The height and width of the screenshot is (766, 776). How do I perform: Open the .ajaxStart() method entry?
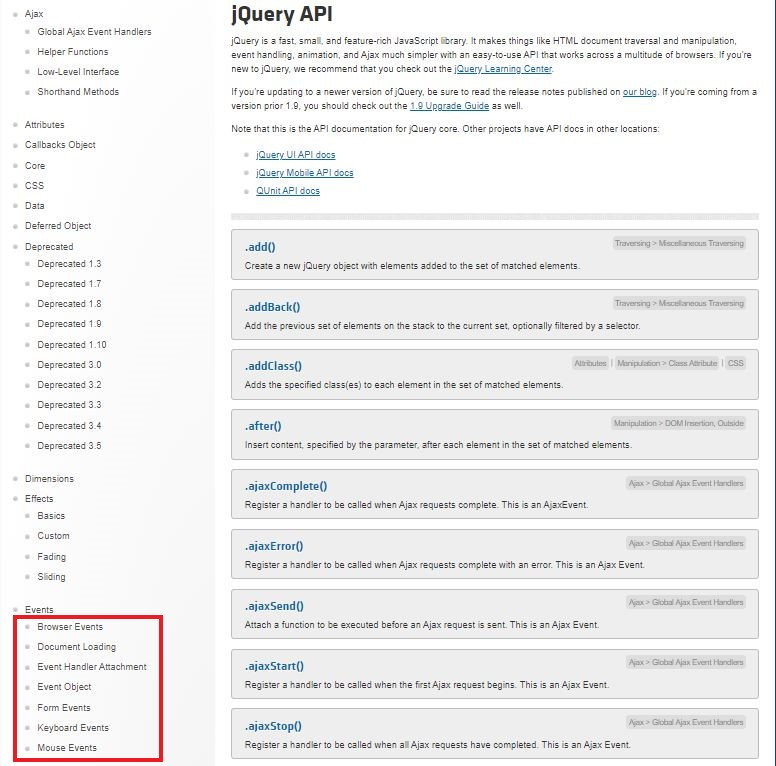[x=274, y=666]
